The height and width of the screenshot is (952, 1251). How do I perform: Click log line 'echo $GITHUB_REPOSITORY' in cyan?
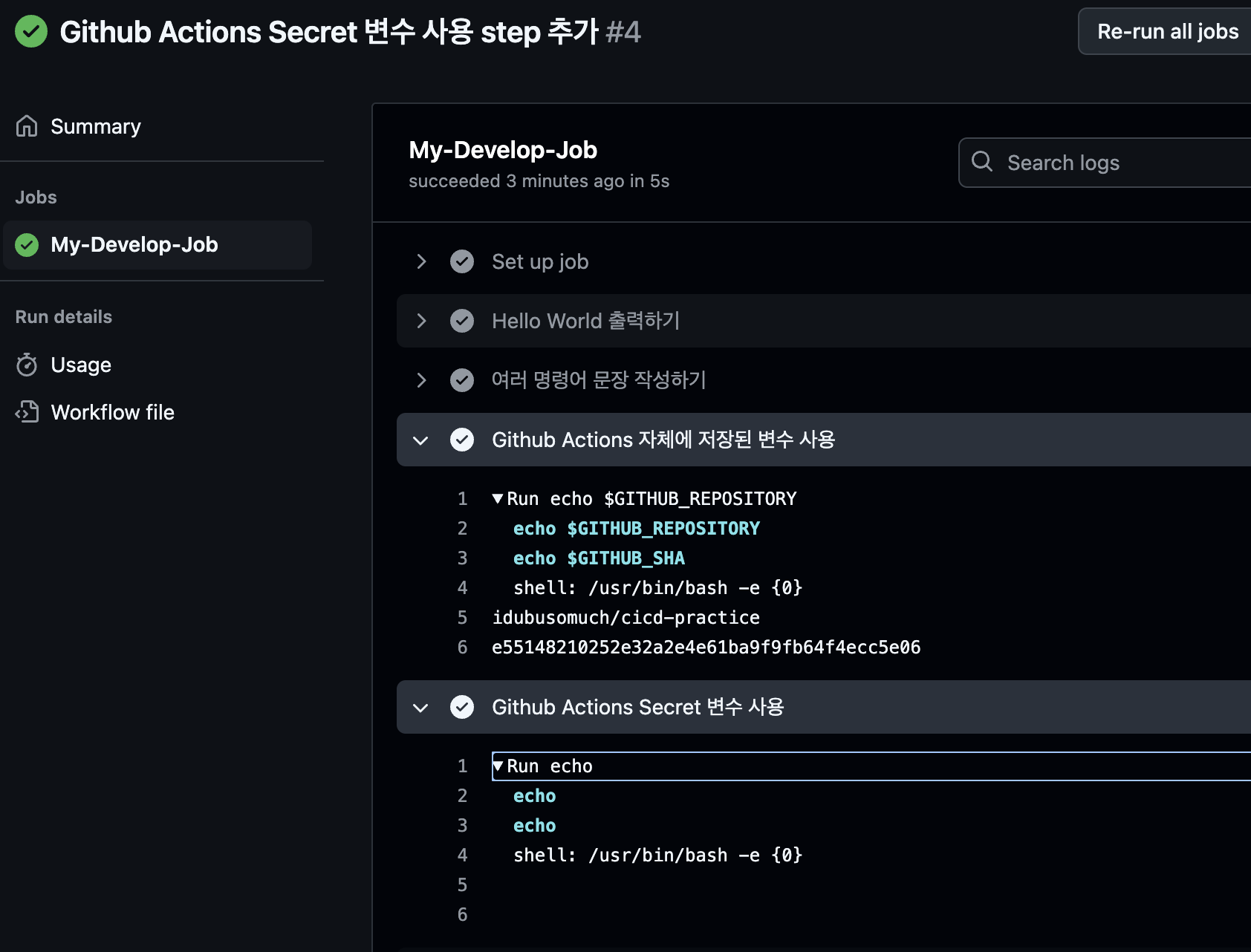(637, 529)
